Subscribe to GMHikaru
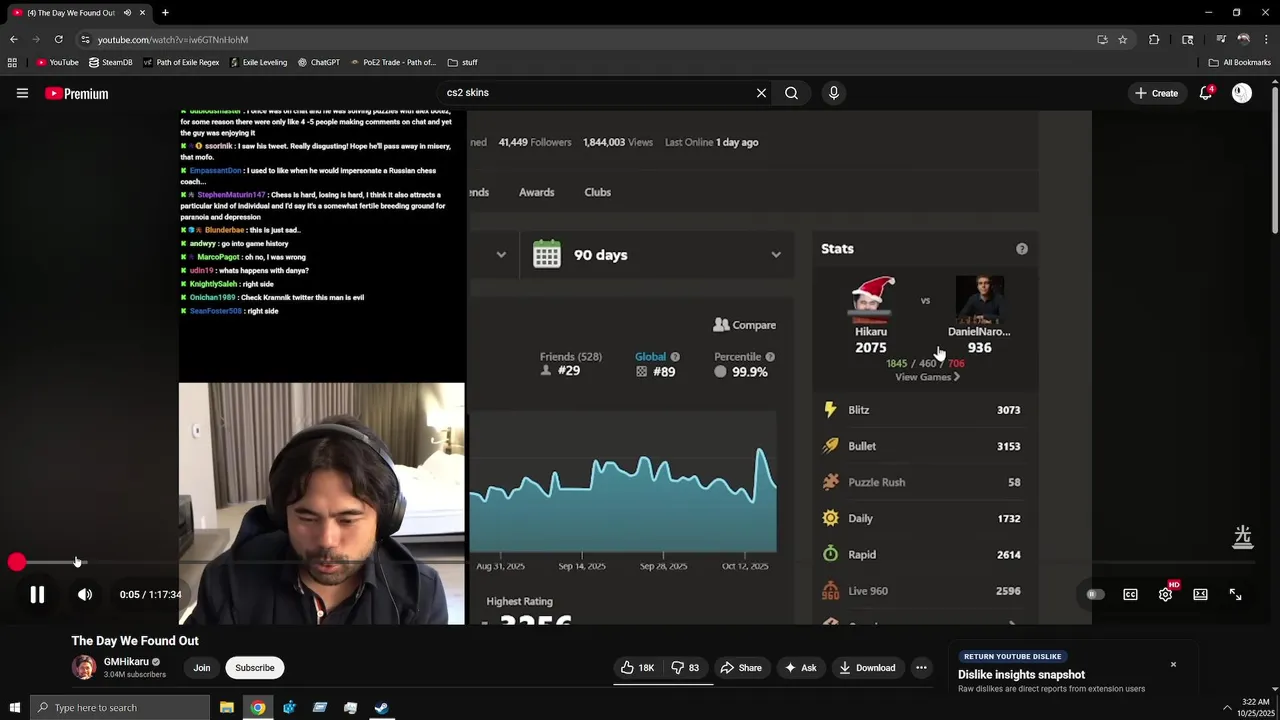Viewport: 1280px width, 720px height. (x=255, y=668)
